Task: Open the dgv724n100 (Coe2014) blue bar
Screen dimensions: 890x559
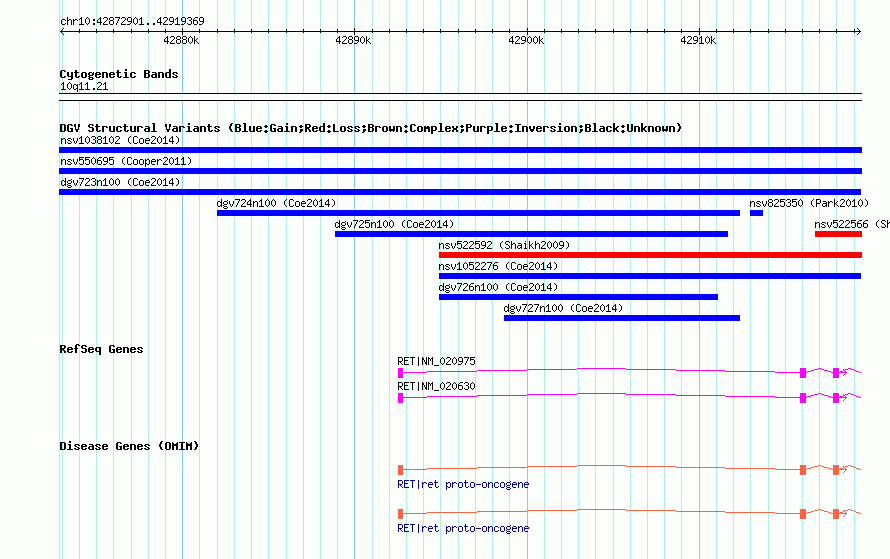Action: tap(478, 213)
